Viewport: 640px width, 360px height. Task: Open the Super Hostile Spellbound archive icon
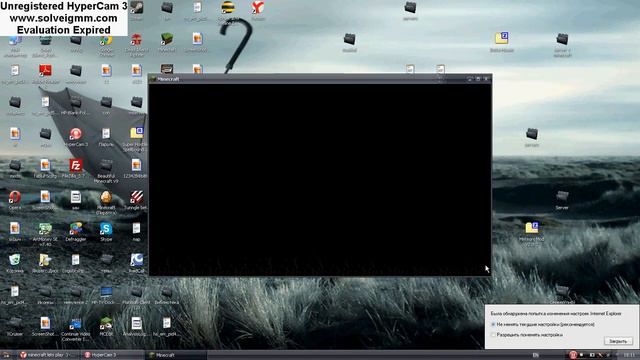pos(137,133)
